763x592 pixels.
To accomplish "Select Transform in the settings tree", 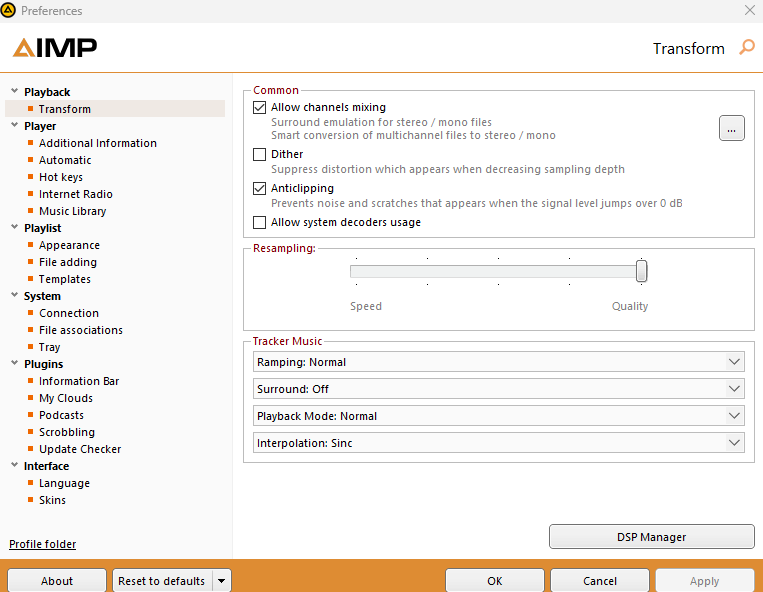I will coord(65,109).
